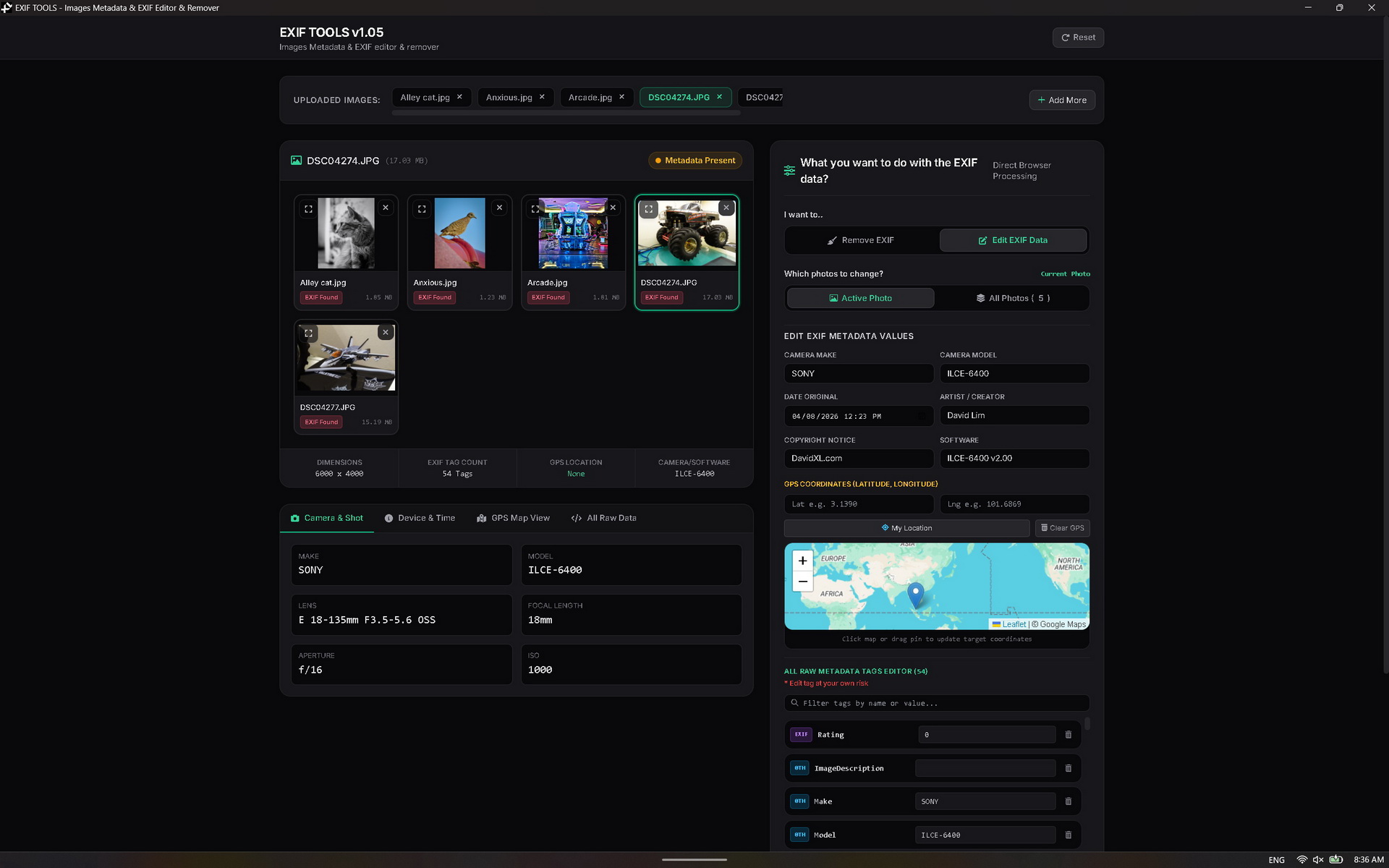The width and height of the screenshot is (1389, 868).
Task: Remove the Alley cat.jpg tab chip
Action: 459,97
